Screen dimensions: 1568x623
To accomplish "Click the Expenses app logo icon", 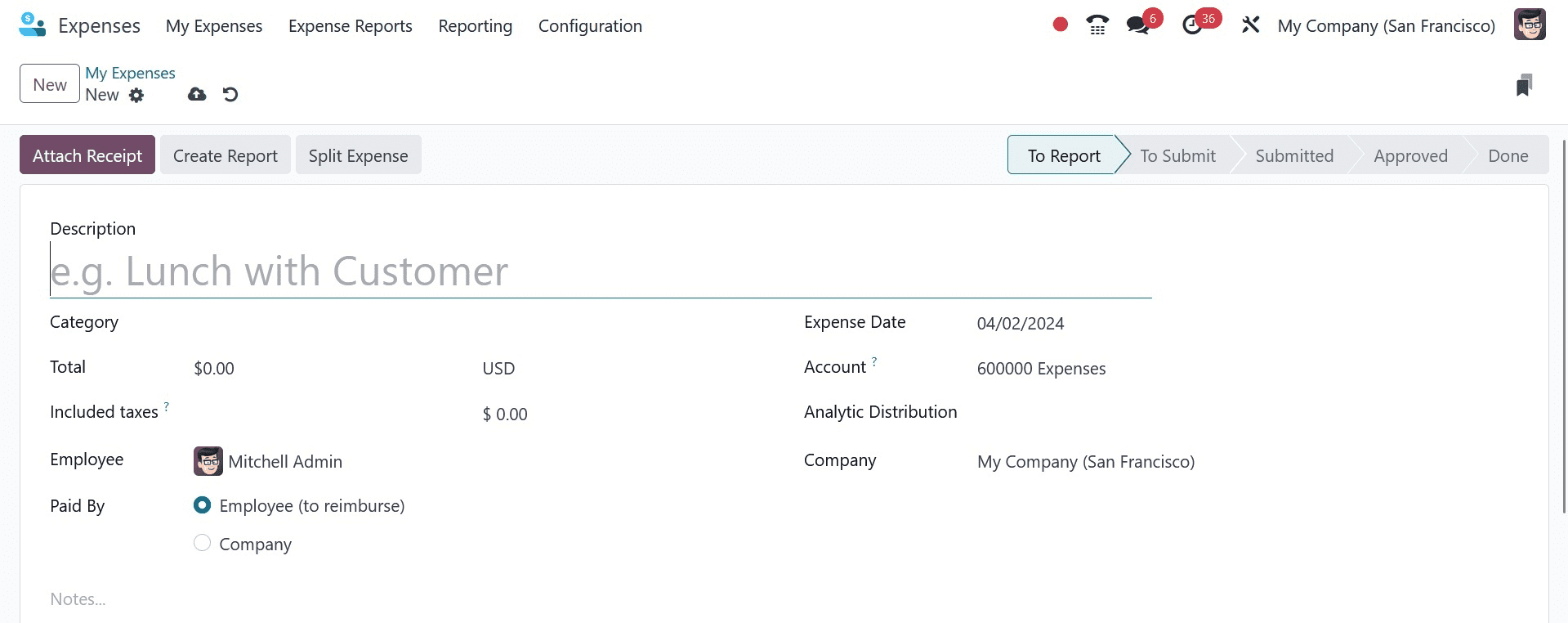I will pyautogui.click(x=32, y=25).
